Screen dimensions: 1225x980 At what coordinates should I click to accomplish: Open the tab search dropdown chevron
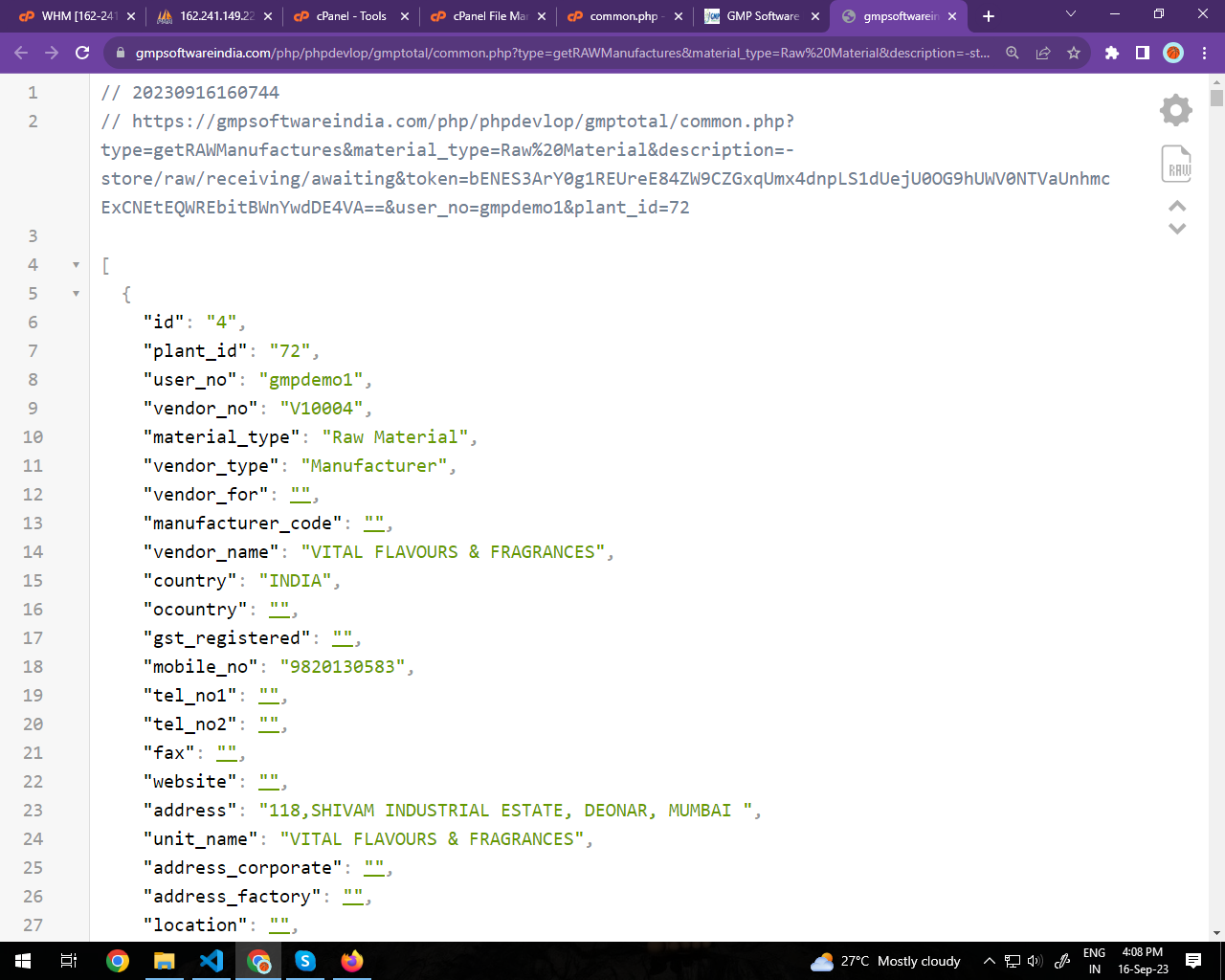coord(1071,14)
